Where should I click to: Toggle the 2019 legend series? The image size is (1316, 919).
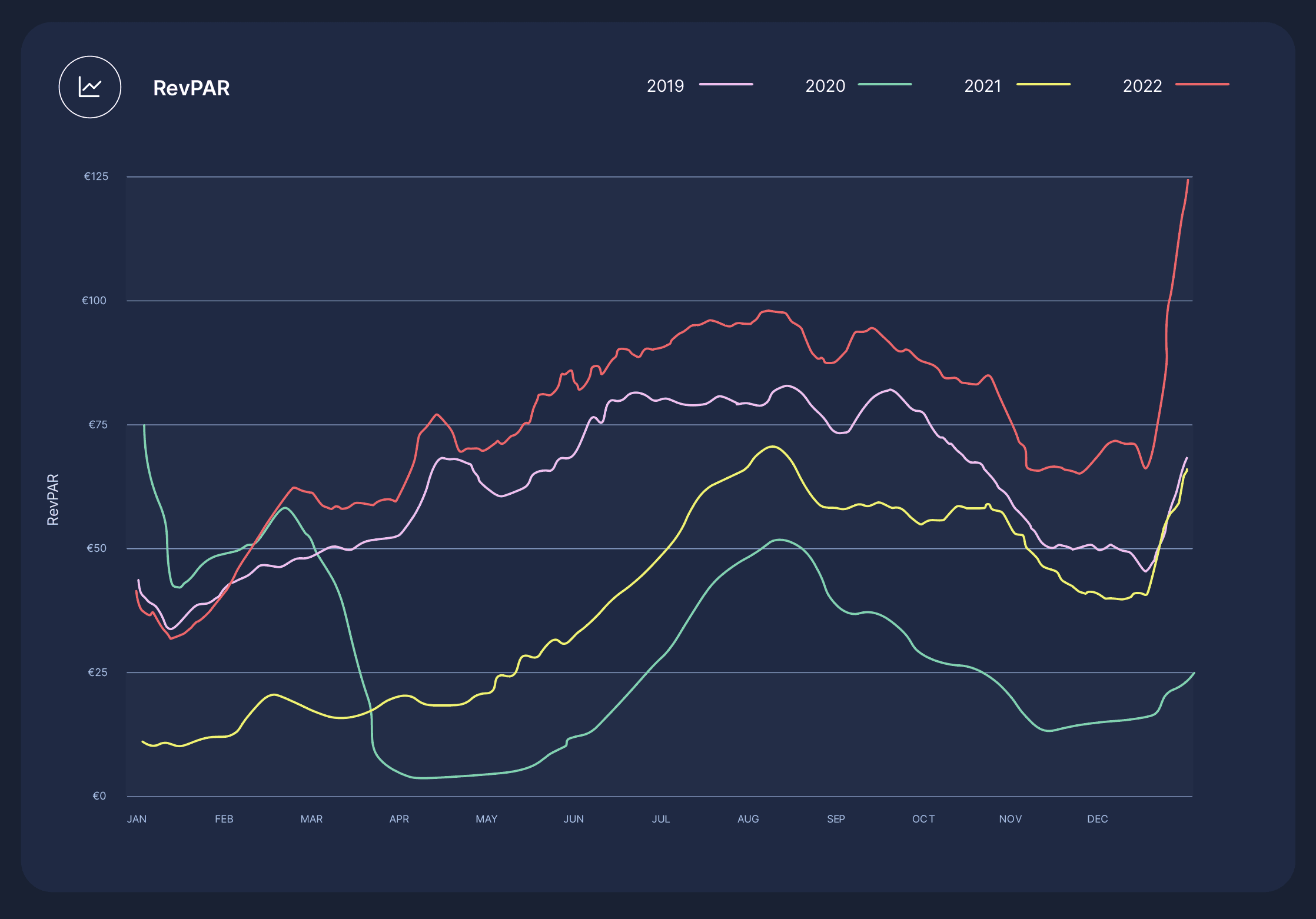pos(665,86)
